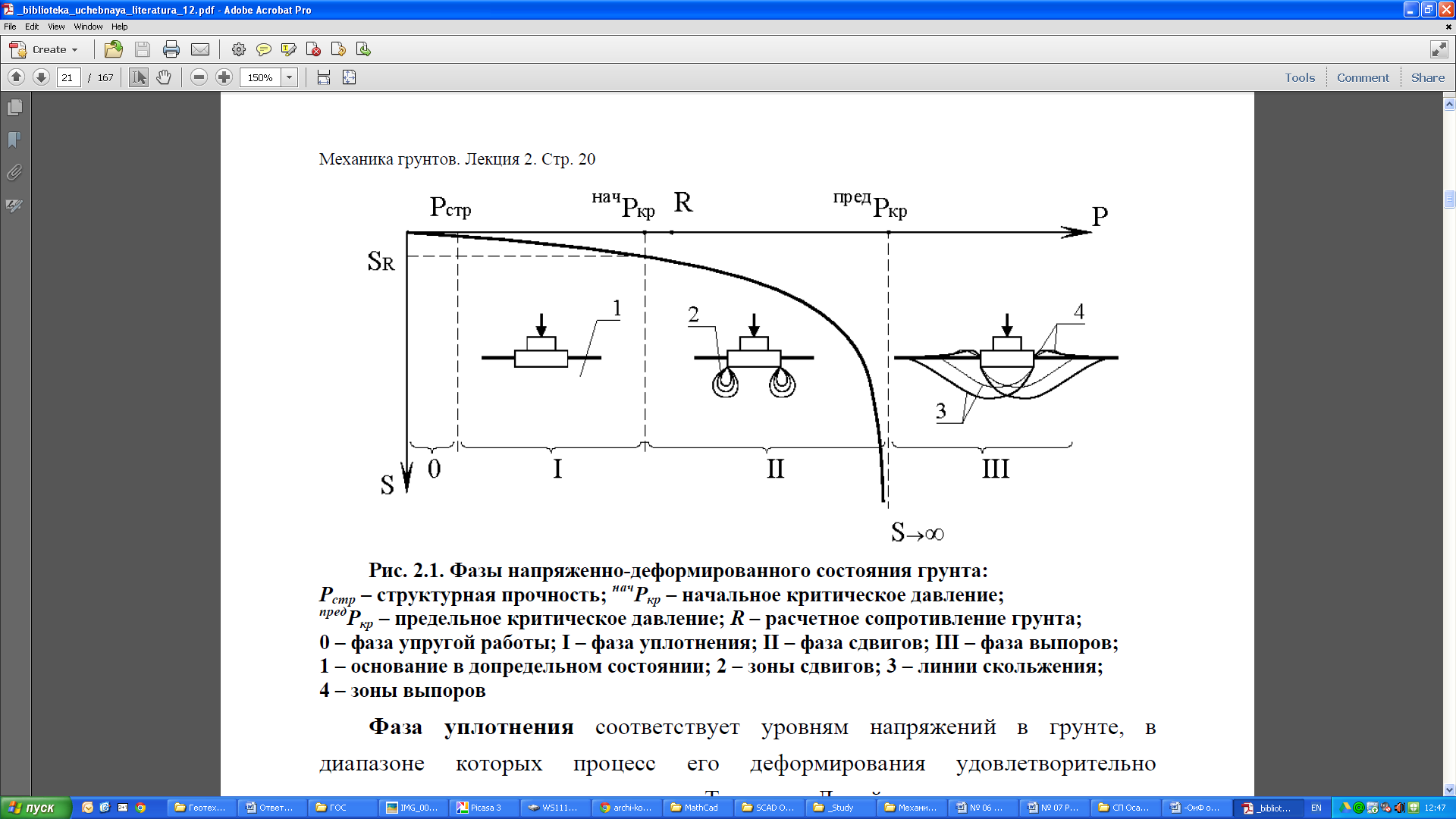Click the delete page icon
Image resolution: width=1456 pixels, height=819 pixels.
coord(313,49)
